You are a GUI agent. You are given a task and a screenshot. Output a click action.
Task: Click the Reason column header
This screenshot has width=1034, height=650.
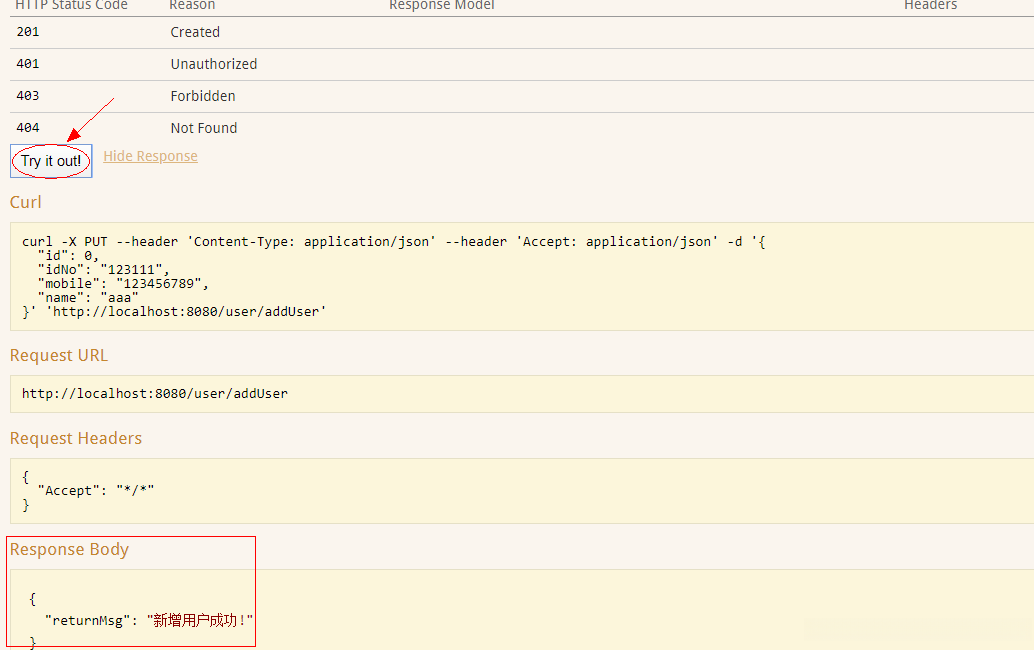pos(192,6)
